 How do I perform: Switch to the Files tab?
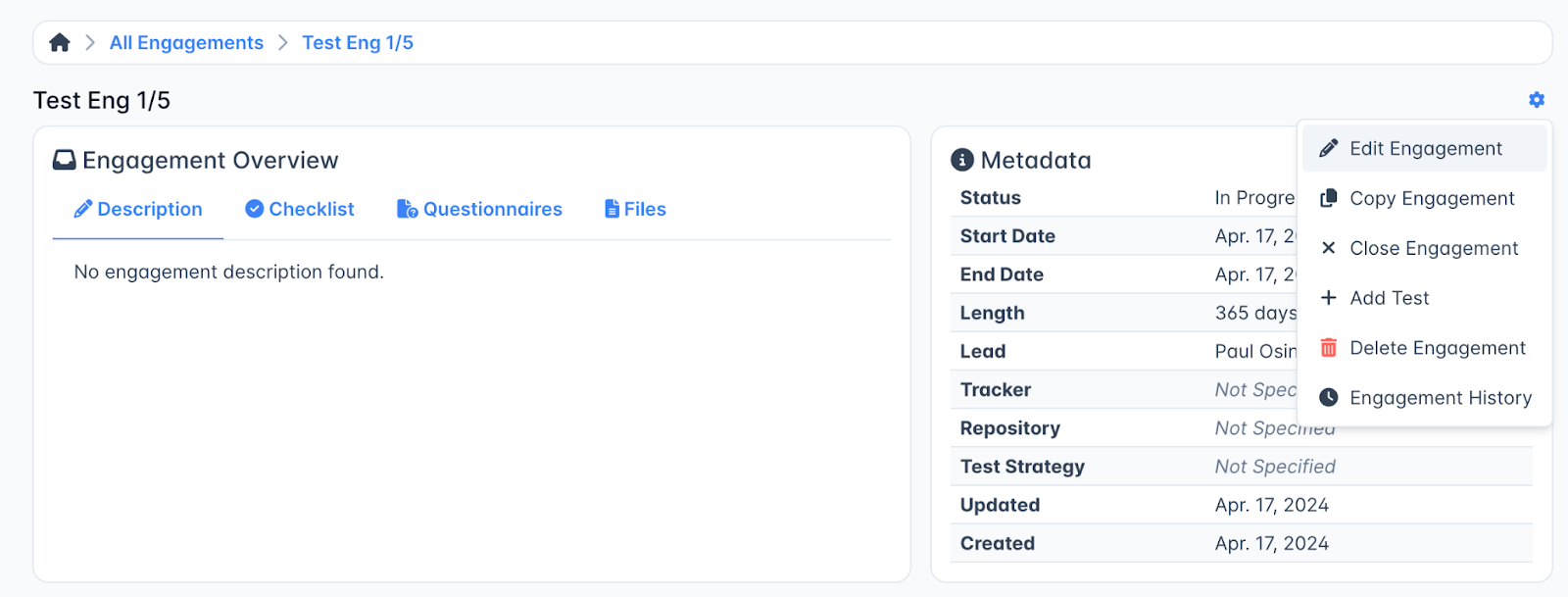coord(635,209)
